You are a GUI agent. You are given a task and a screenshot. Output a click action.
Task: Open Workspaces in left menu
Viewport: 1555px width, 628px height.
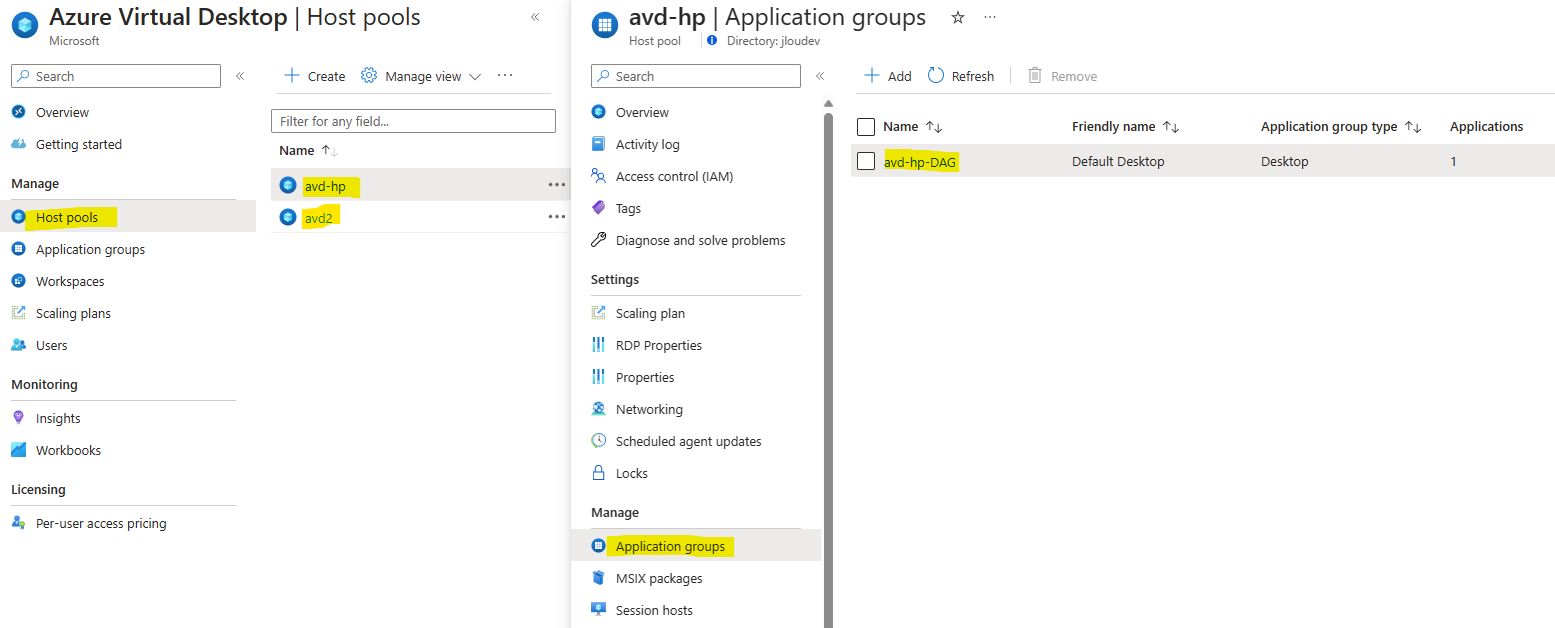coord(70,281)
